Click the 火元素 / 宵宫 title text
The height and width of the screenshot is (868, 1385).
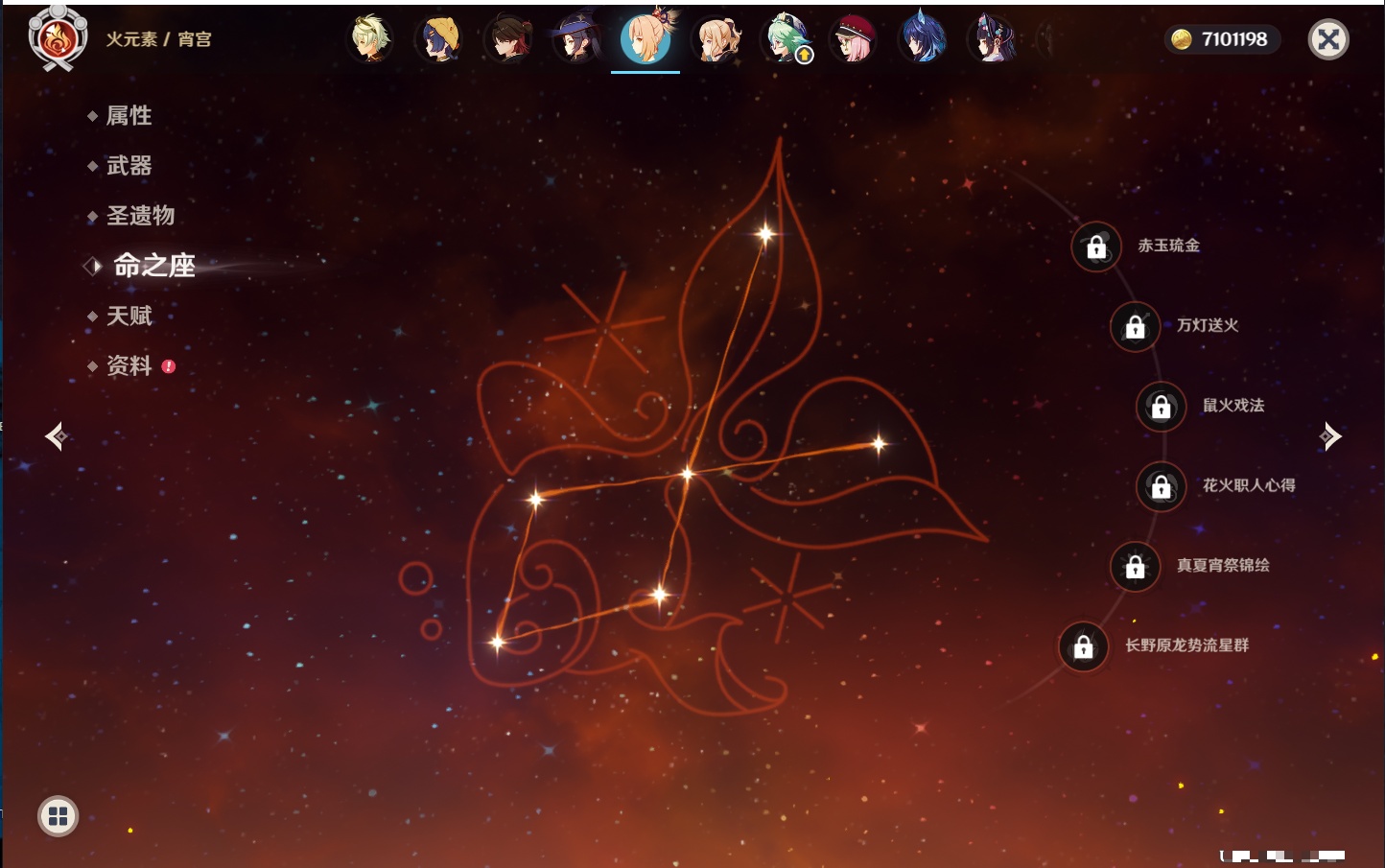(x=158, y=39)
